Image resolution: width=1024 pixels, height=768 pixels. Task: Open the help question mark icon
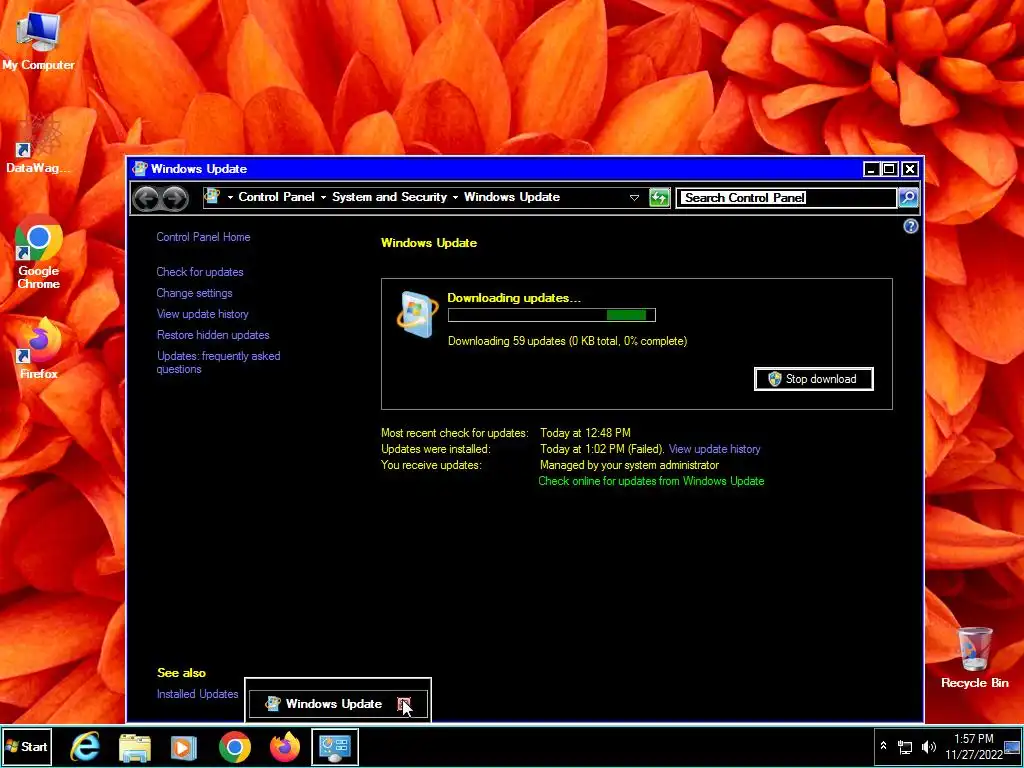click(910, 226)
